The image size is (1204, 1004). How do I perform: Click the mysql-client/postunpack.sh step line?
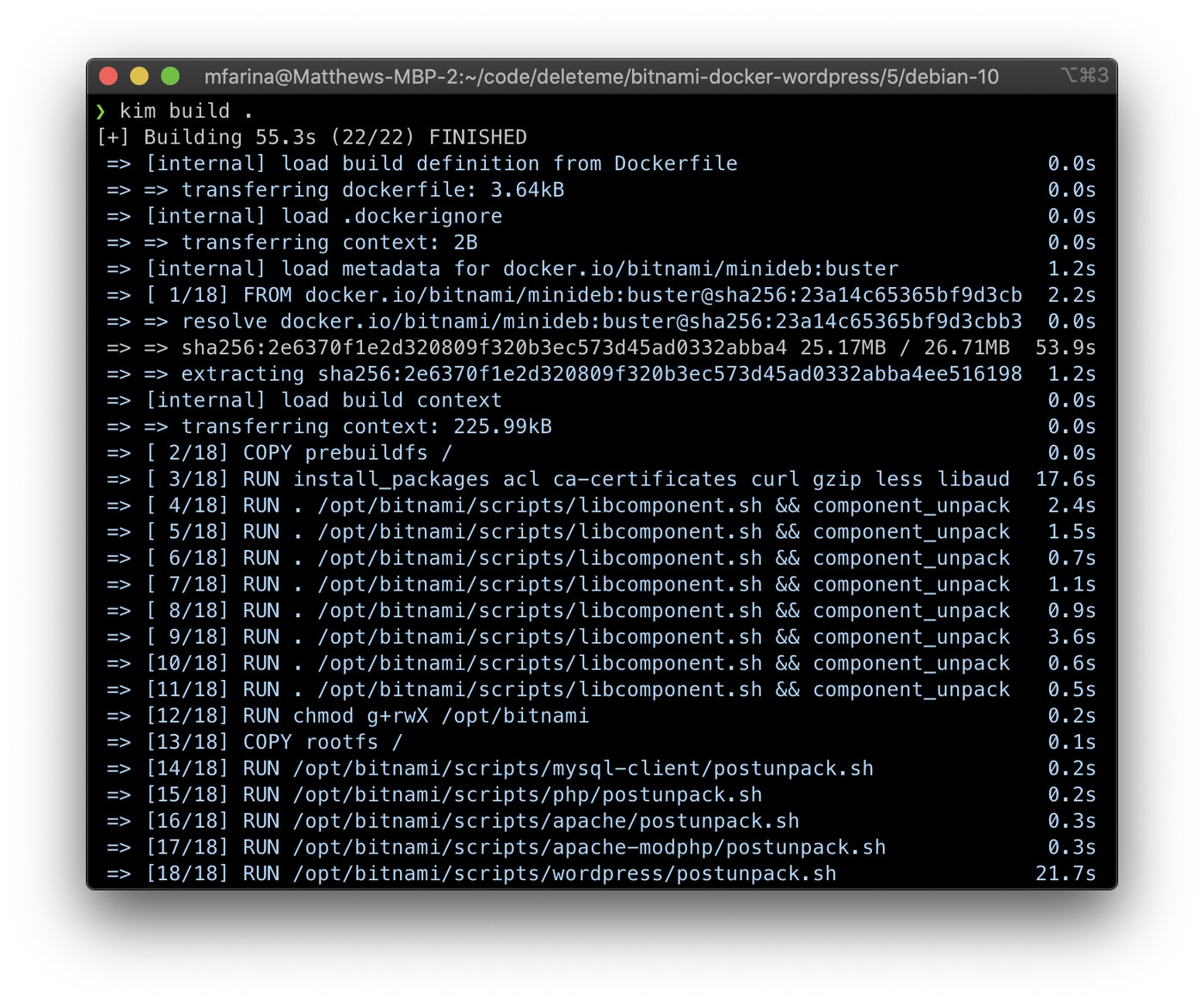click(509, 768)
